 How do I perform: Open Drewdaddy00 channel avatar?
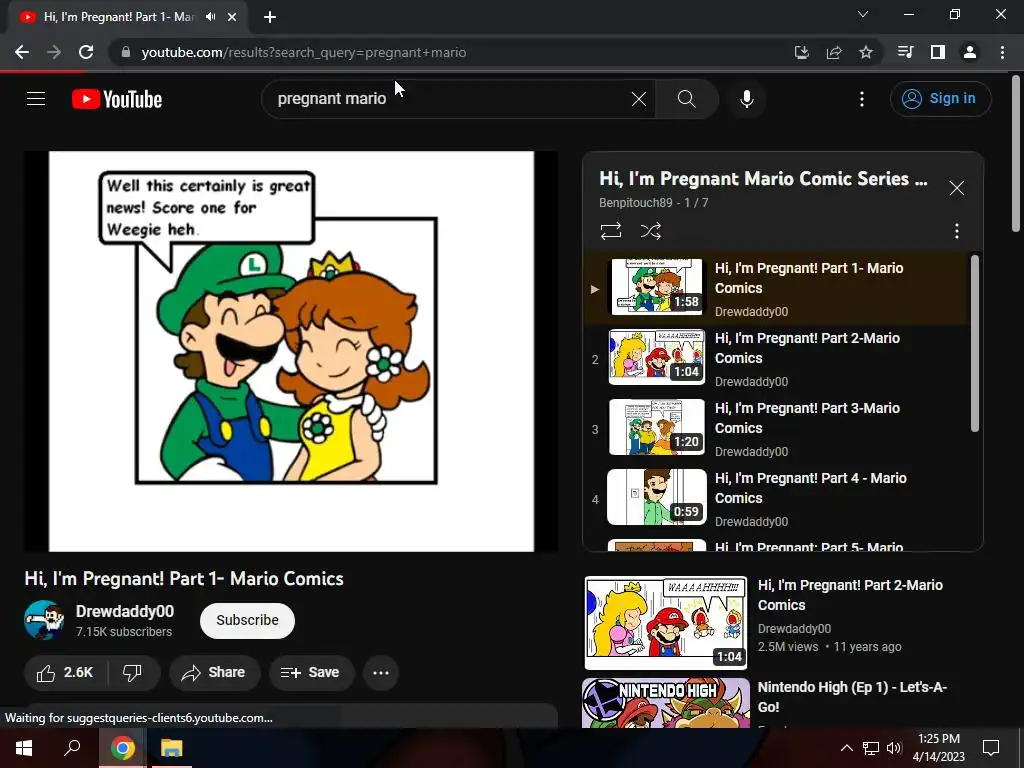pos(44,620)
